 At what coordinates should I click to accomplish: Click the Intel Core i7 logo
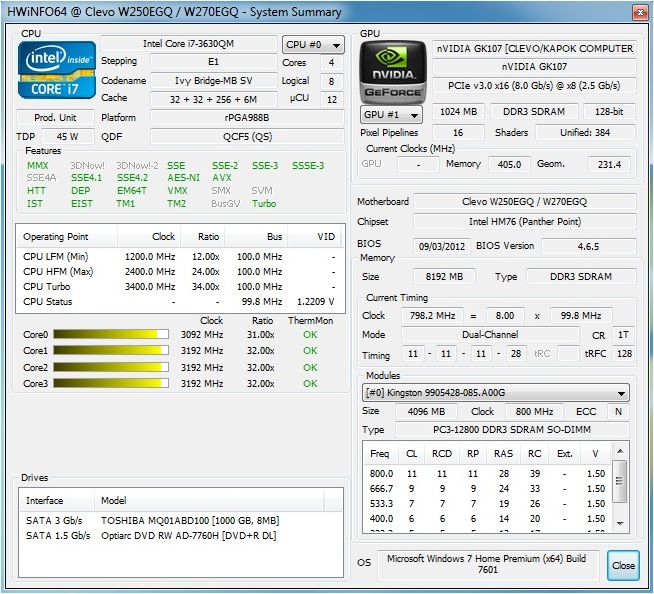(57, 70)
